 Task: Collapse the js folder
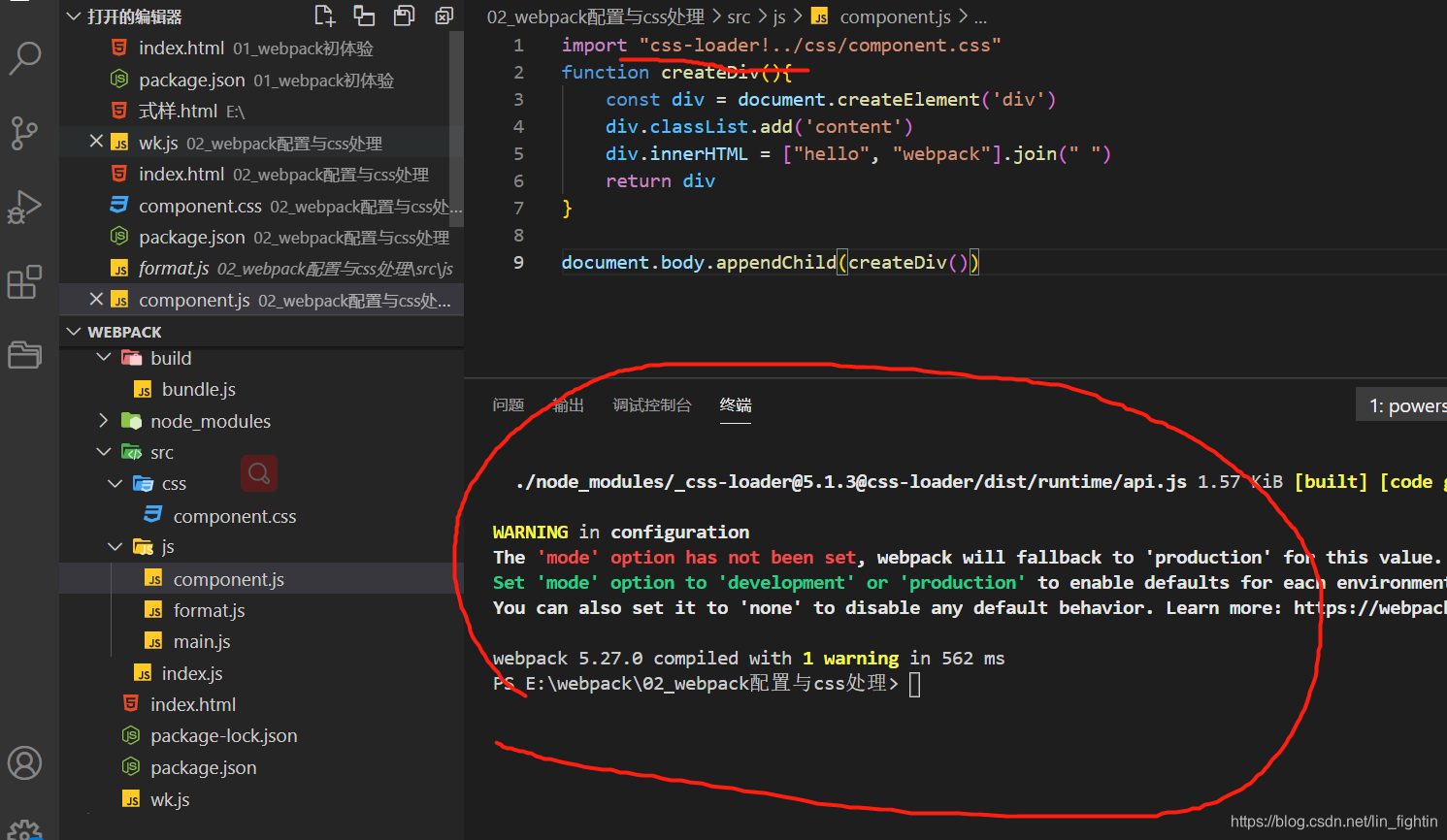coord(115,547)
